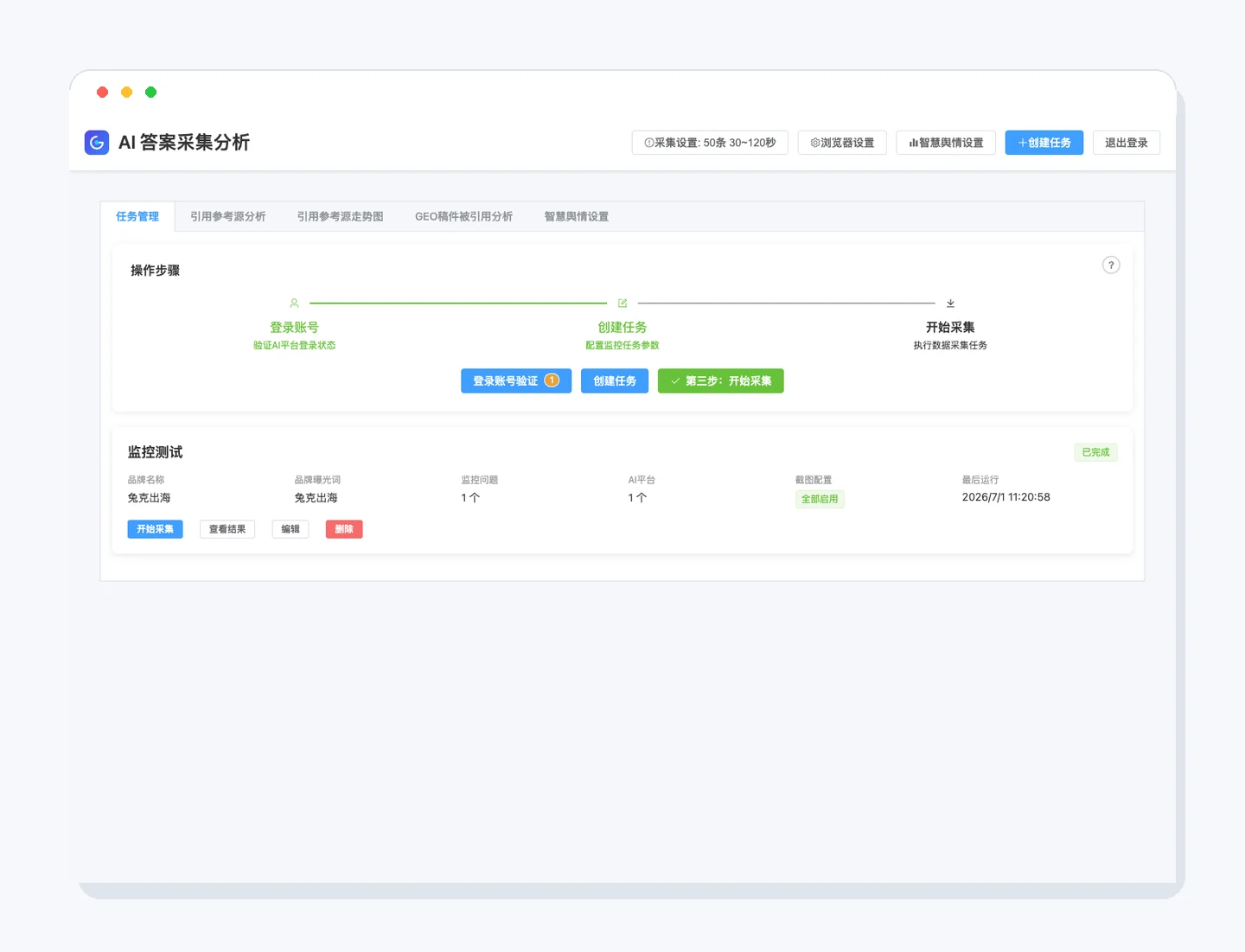Open 采集设置: 50条 30~120秒 settings
The image size is (1245, 952).
pyautogui.click(x=710, y=143)
